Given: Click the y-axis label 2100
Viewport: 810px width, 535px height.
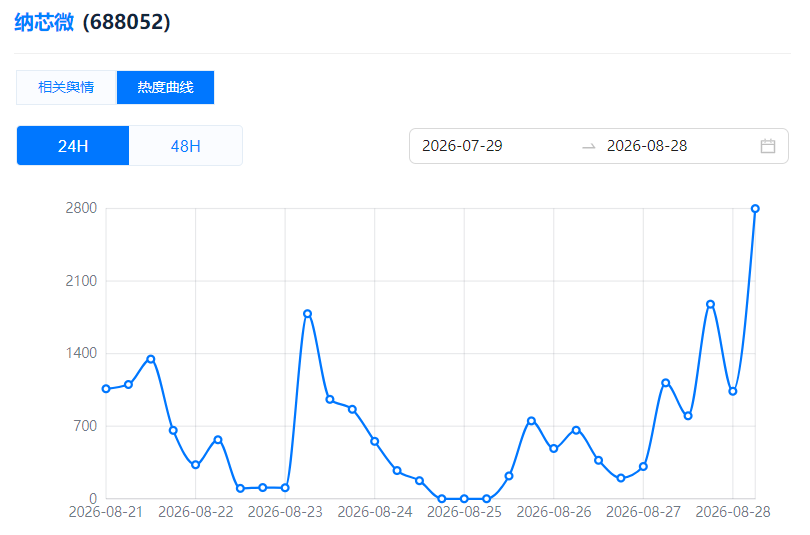Looking at the screenshot, I should (x=81, y=281).
